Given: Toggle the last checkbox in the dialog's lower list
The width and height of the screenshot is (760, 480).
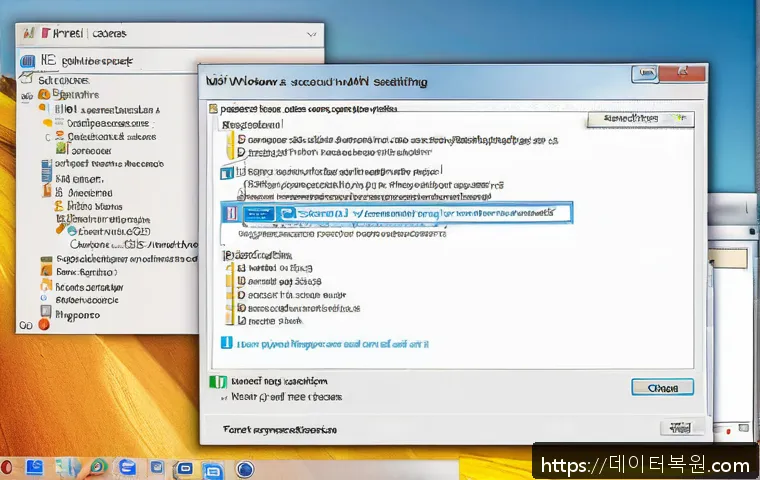Looking at the screenshot, I should coord(241,320).
